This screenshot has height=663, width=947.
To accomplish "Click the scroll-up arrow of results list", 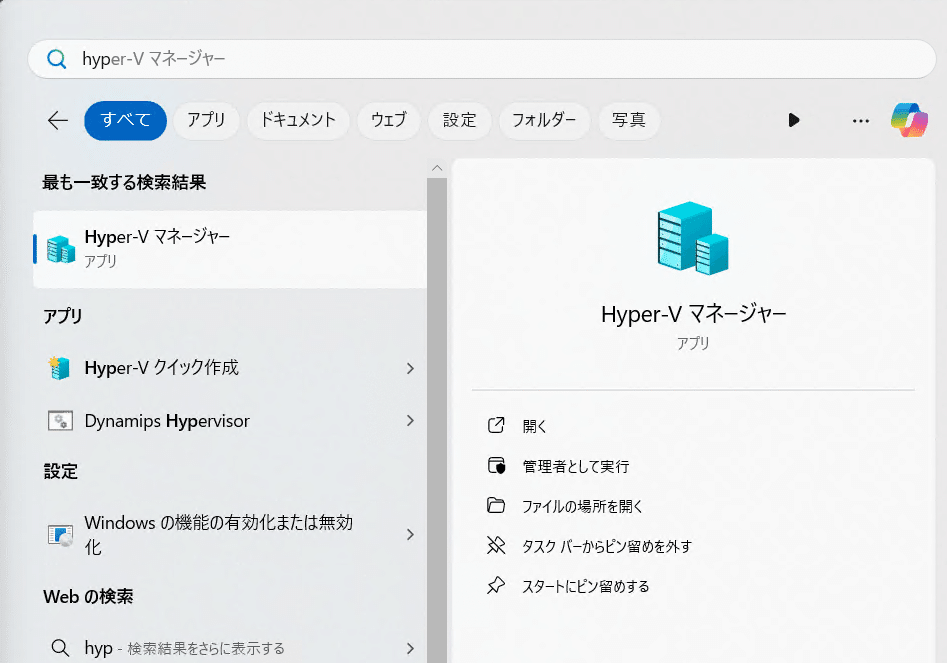I will [437, 168].
